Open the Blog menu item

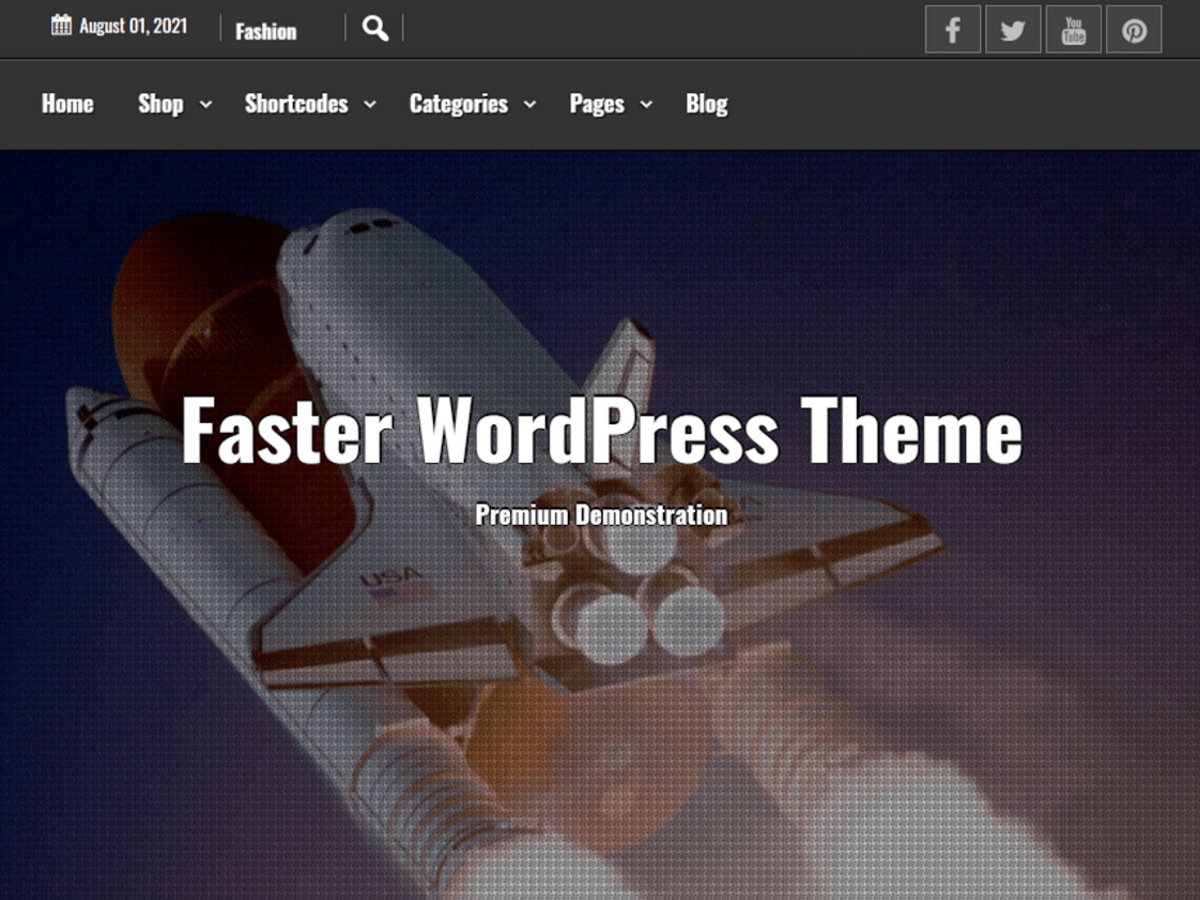point(706,104)
